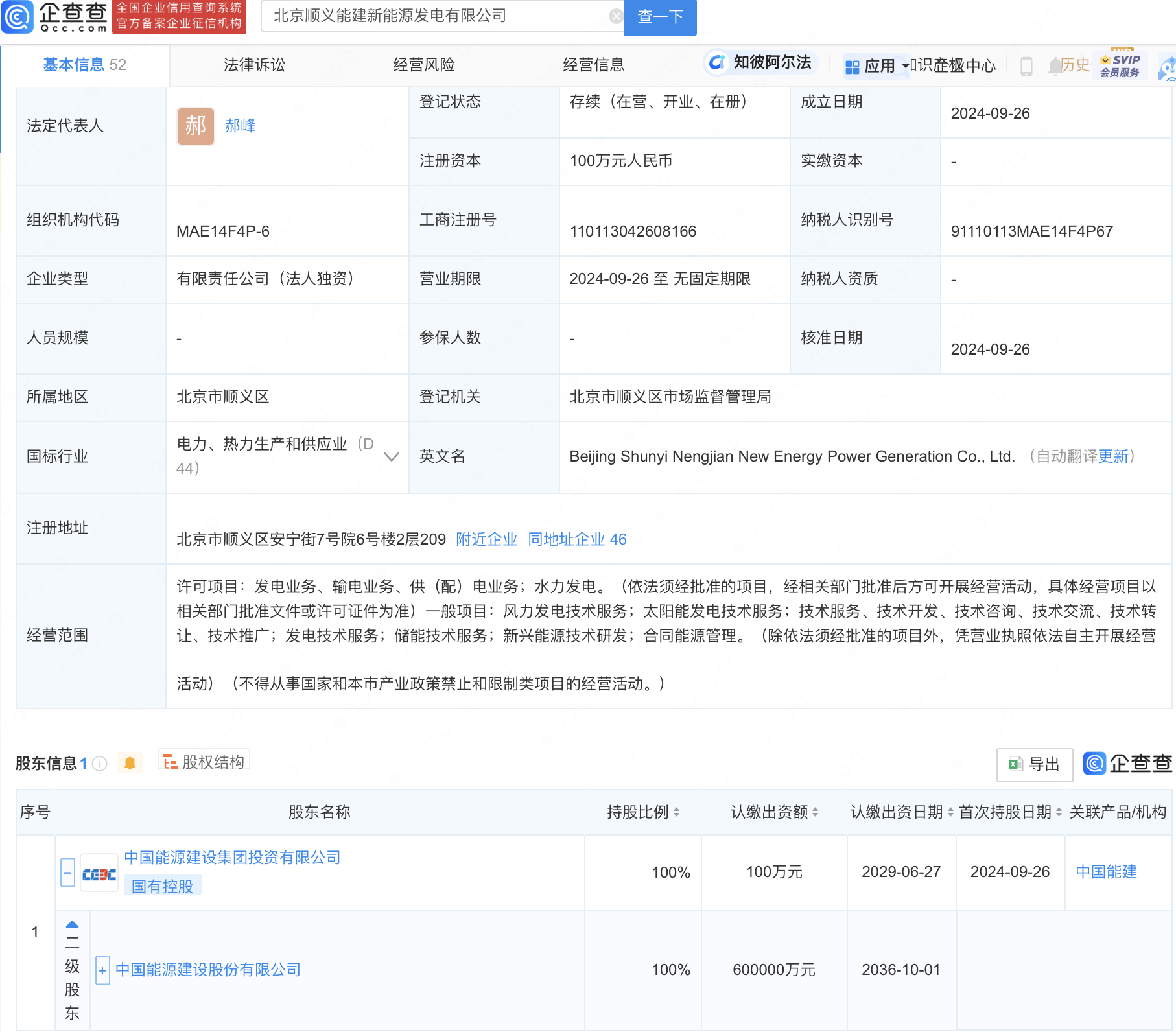1176x1032 pixels.
Task: Expand the 中国能源建设股份有限公司 row
Action: [x=102, y=970]
